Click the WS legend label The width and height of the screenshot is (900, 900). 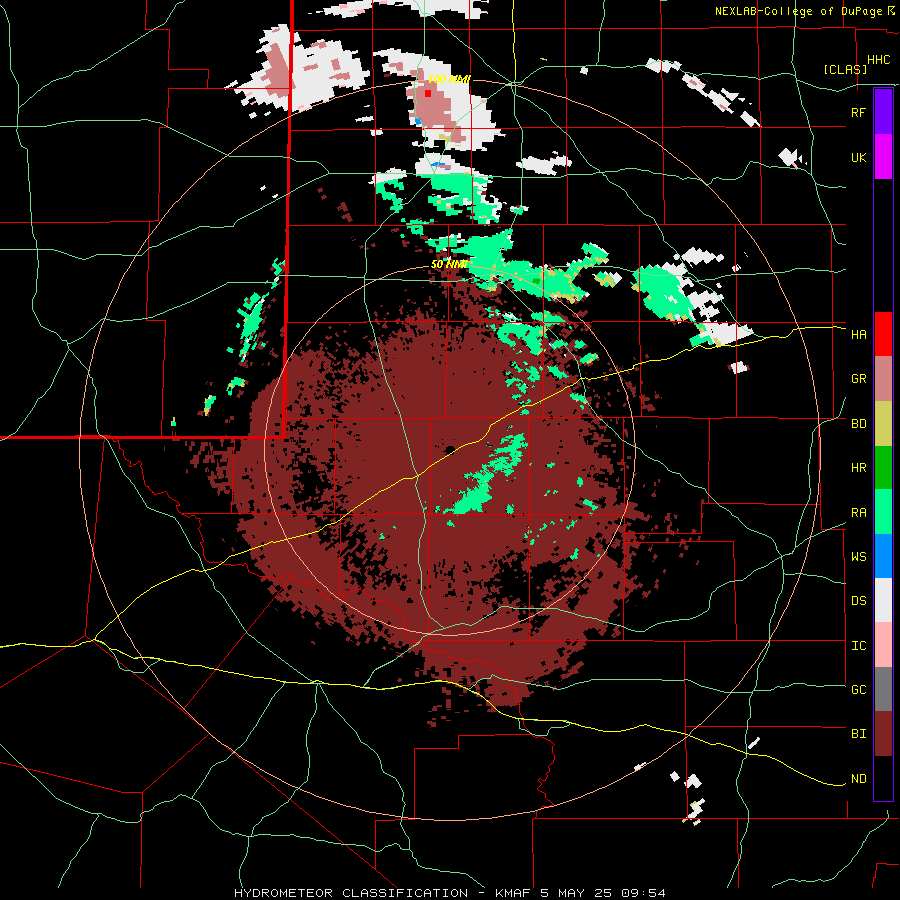[858, 557]
